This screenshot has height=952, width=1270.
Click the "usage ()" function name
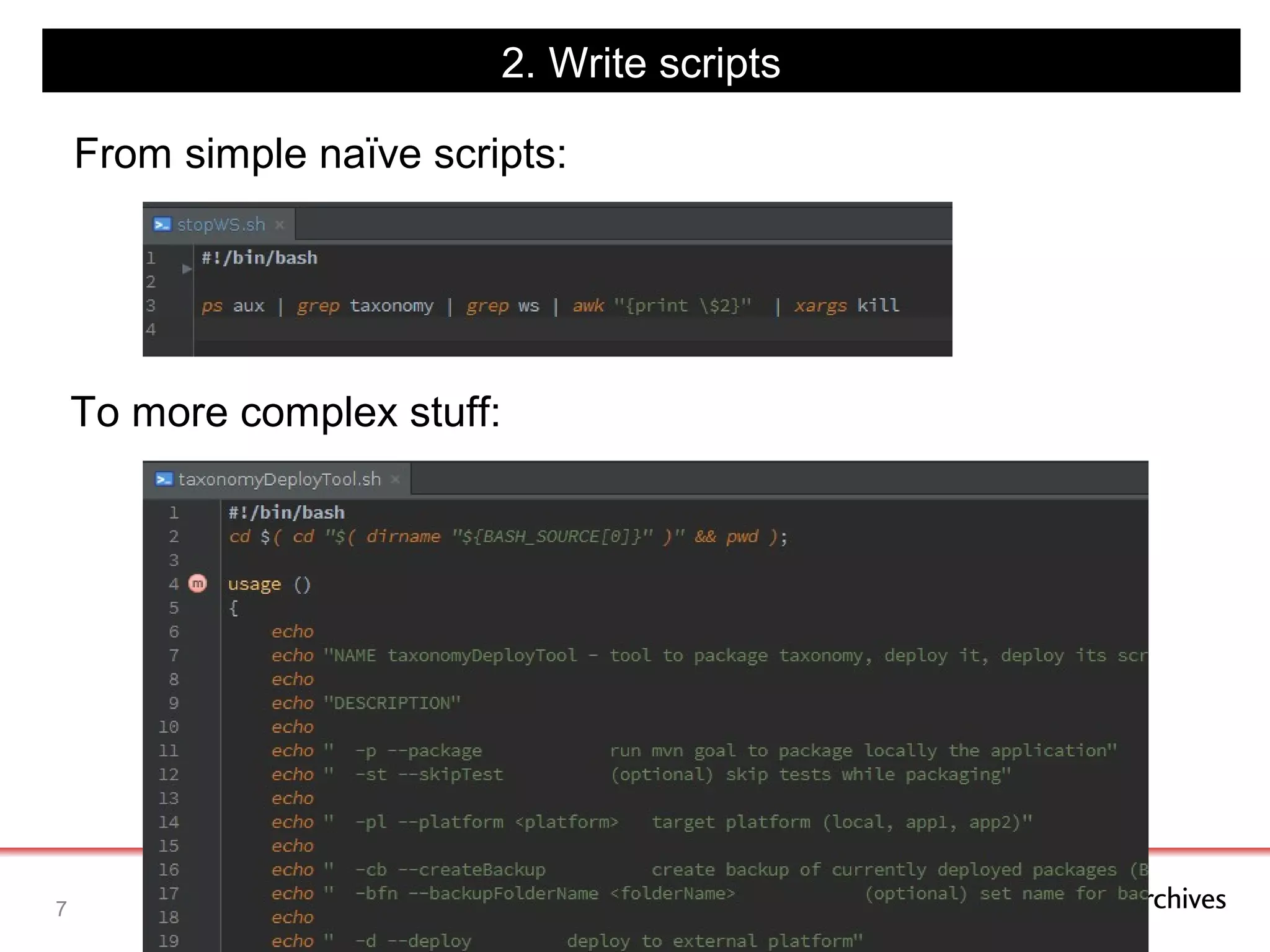pos(269,584)
